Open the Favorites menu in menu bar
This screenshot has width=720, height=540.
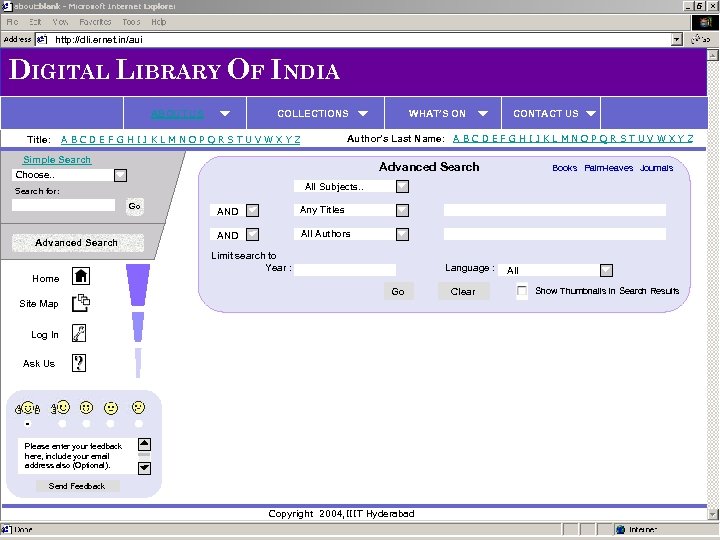(x=95, y=22)
